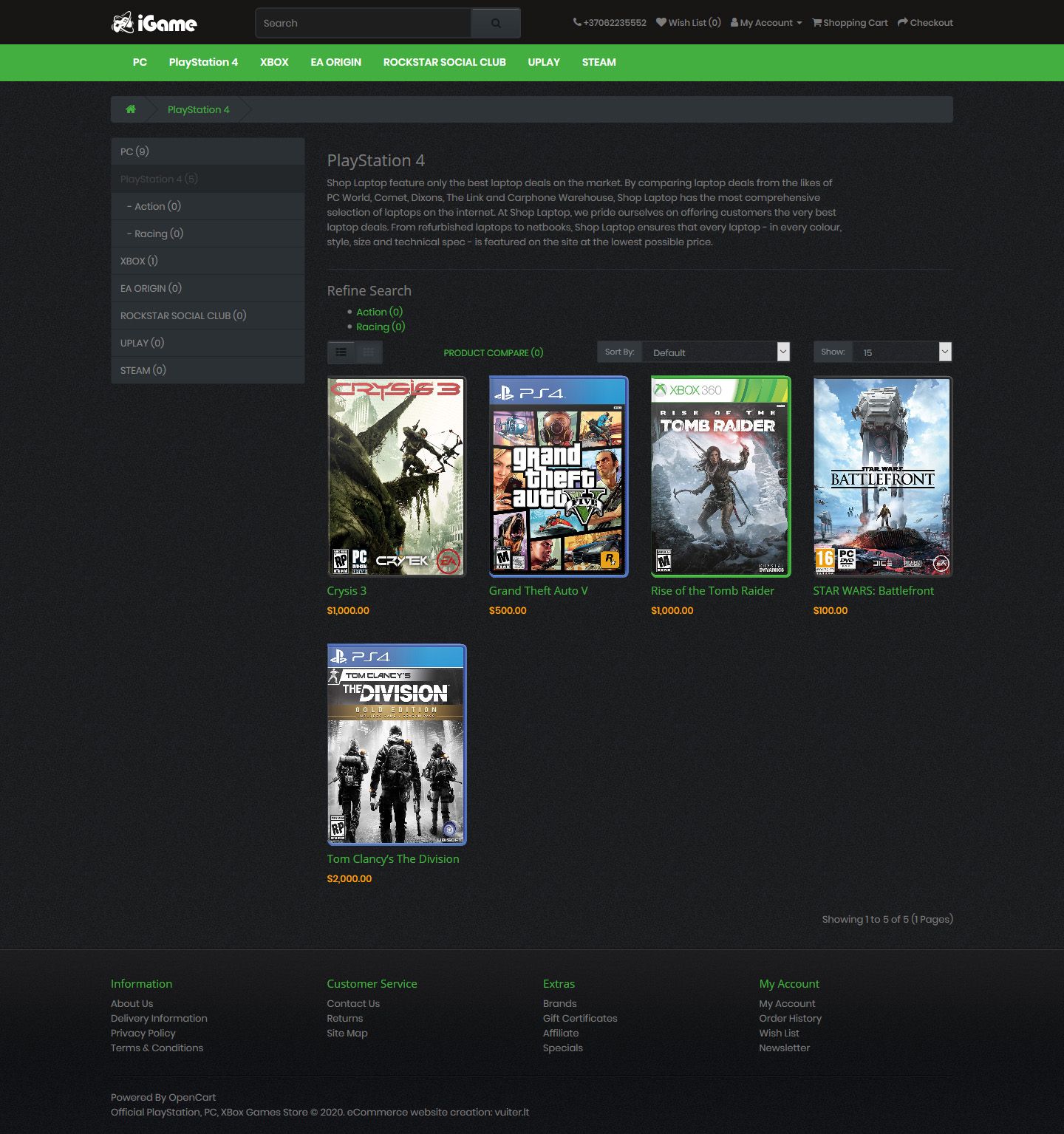Open Specials footer link
The width and height of the screenshot is (1064, 1134).
(x=563, y=1048)
